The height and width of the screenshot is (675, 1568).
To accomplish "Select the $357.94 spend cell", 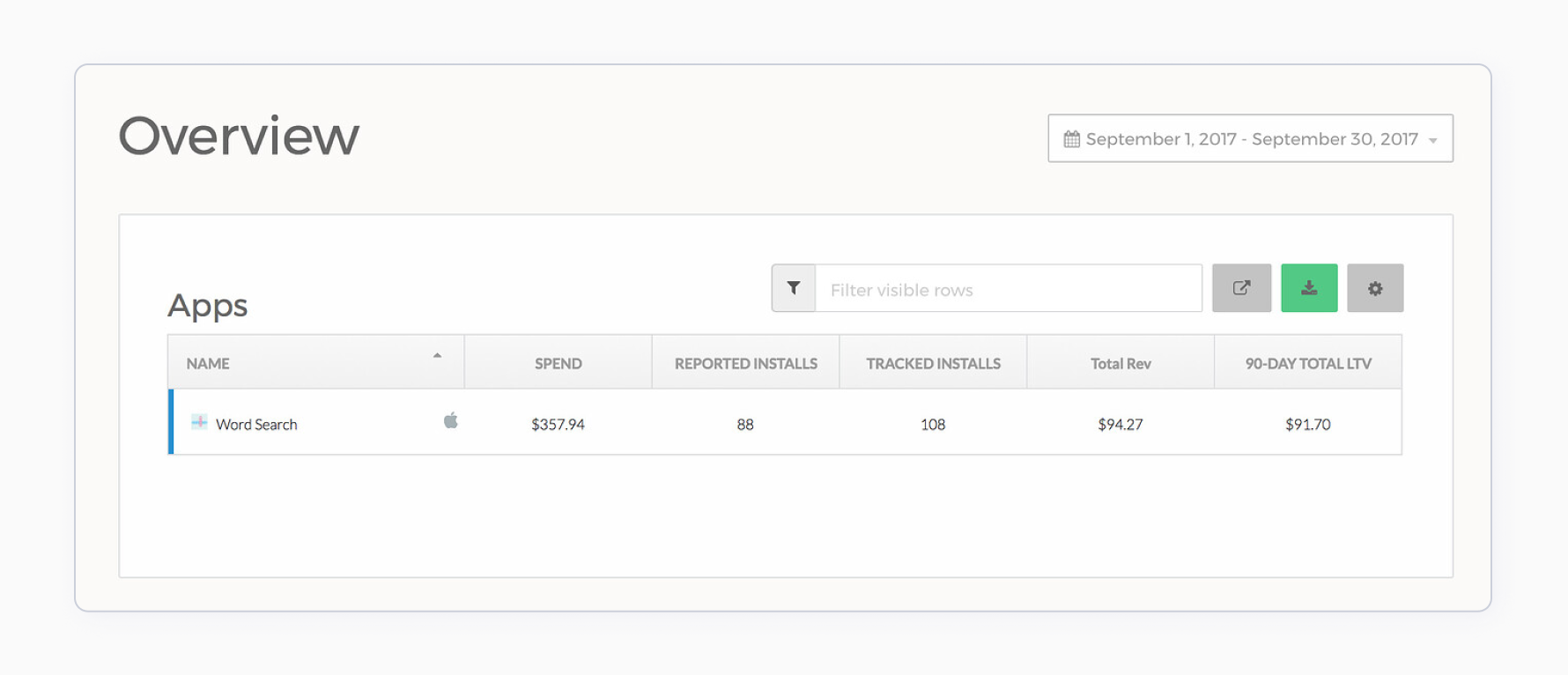I will point(558,424).
